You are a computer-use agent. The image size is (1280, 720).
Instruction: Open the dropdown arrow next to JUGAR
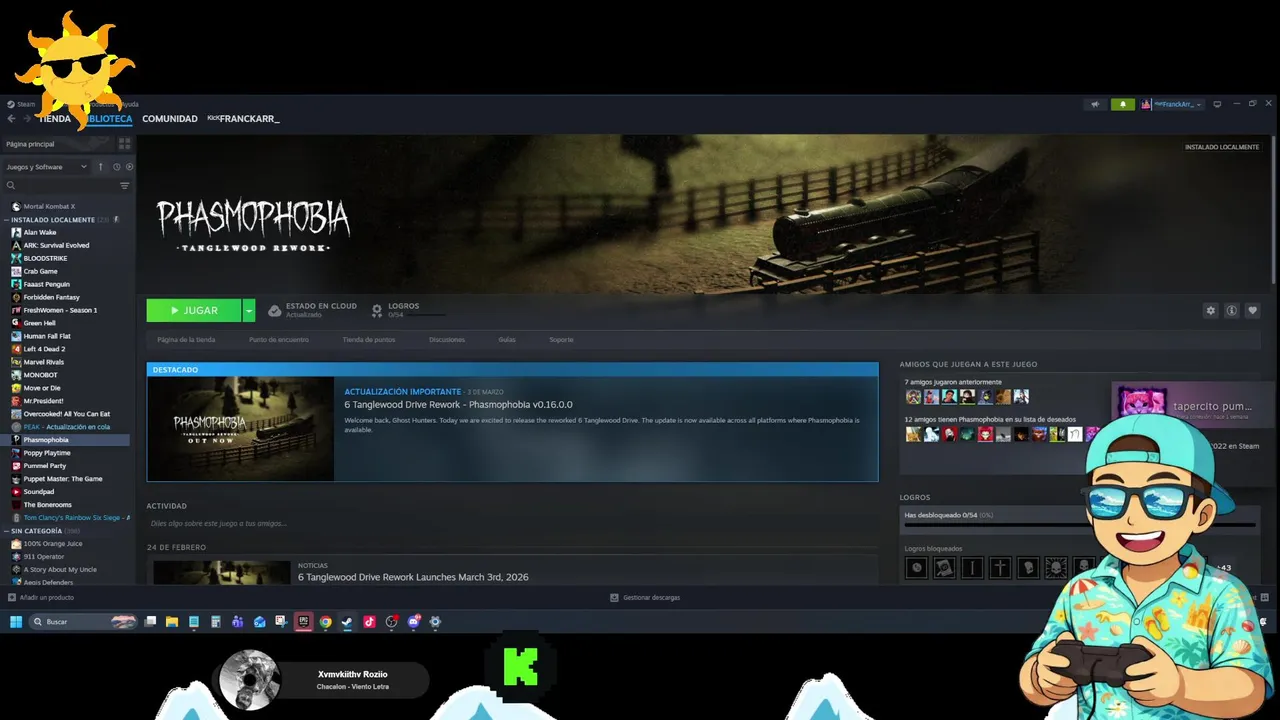pyautogui.click(x=249, y=310)
